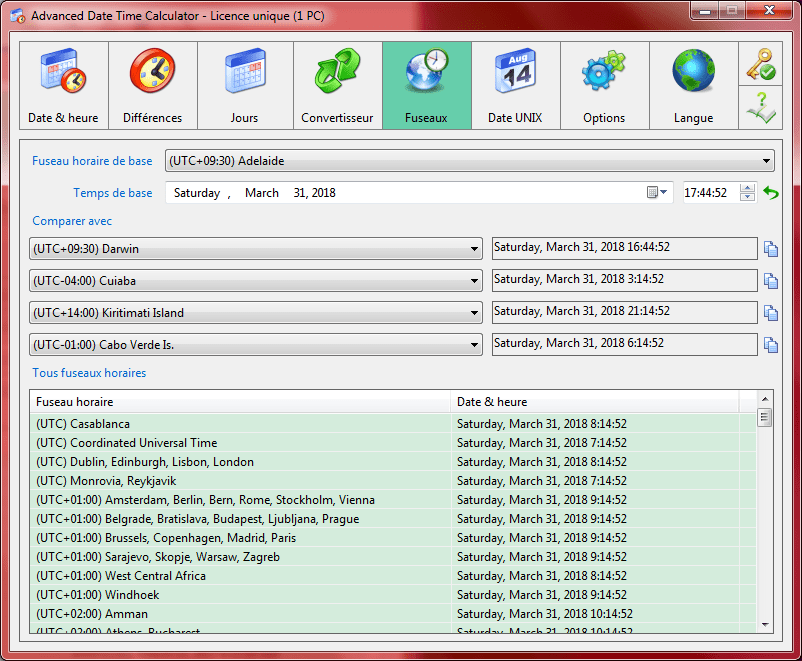Open the Date & heure calculator tab

[x=64, y=85]
